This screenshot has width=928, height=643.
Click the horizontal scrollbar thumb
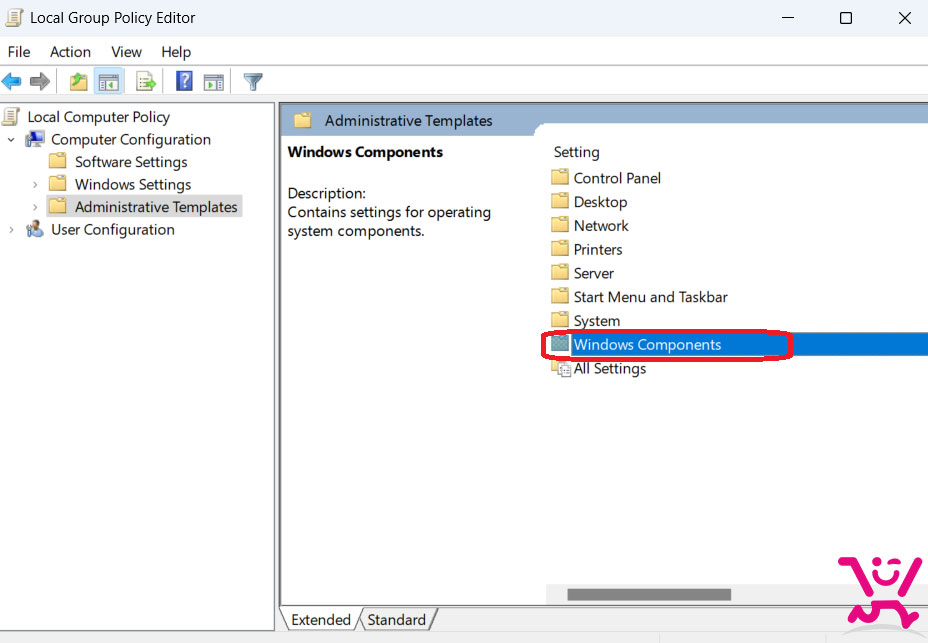tap(649, 594)
